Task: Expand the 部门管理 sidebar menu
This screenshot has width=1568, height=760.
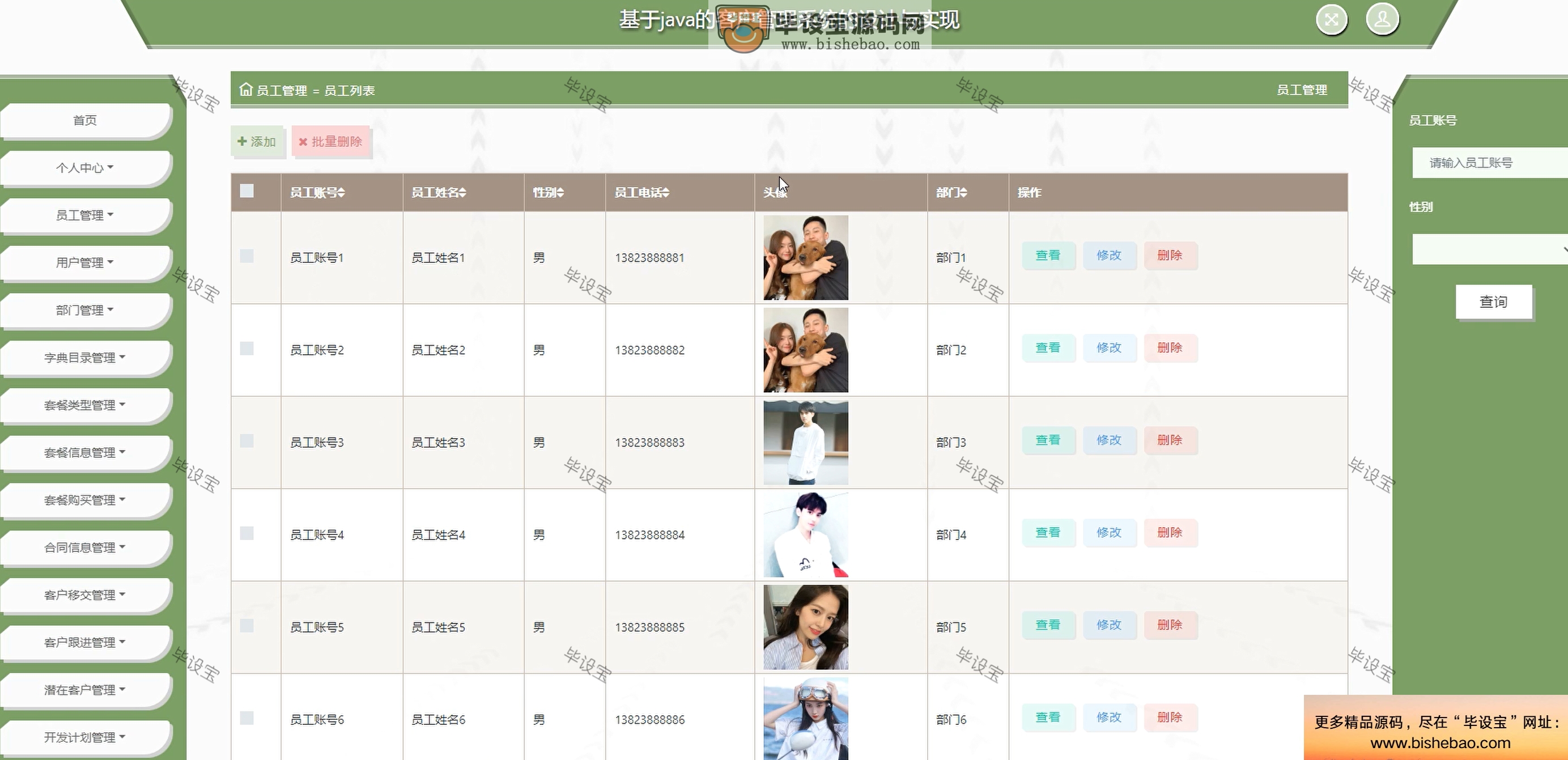Action: coord(85,310)
